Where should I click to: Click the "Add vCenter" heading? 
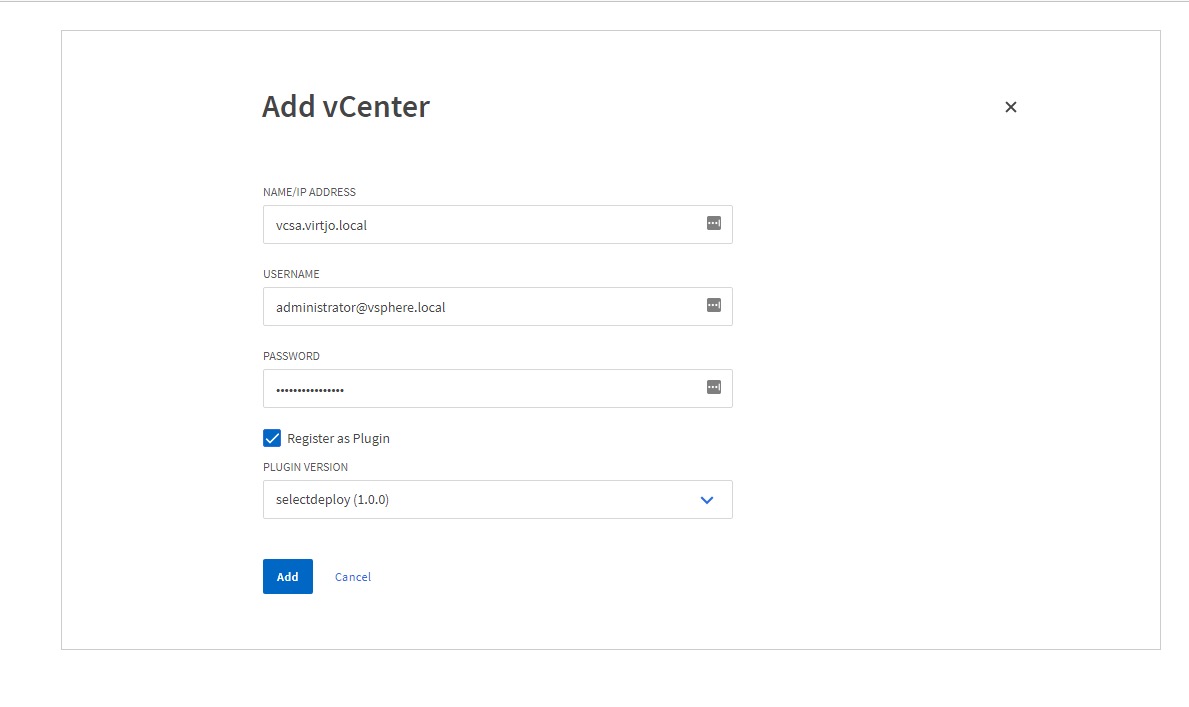coord(346,107)
